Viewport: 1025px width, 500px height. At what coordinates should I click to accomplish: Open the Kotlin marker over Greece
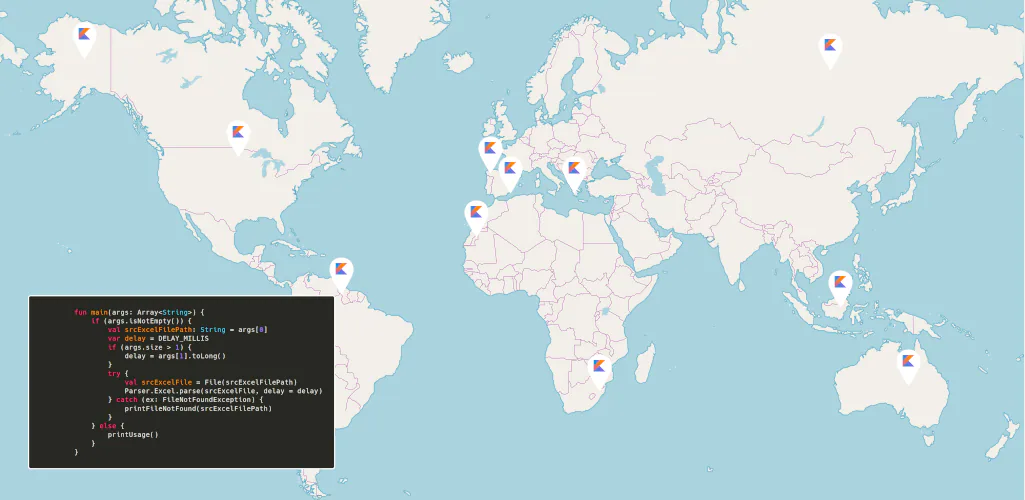pyautogui.click(x=574, y=174)
